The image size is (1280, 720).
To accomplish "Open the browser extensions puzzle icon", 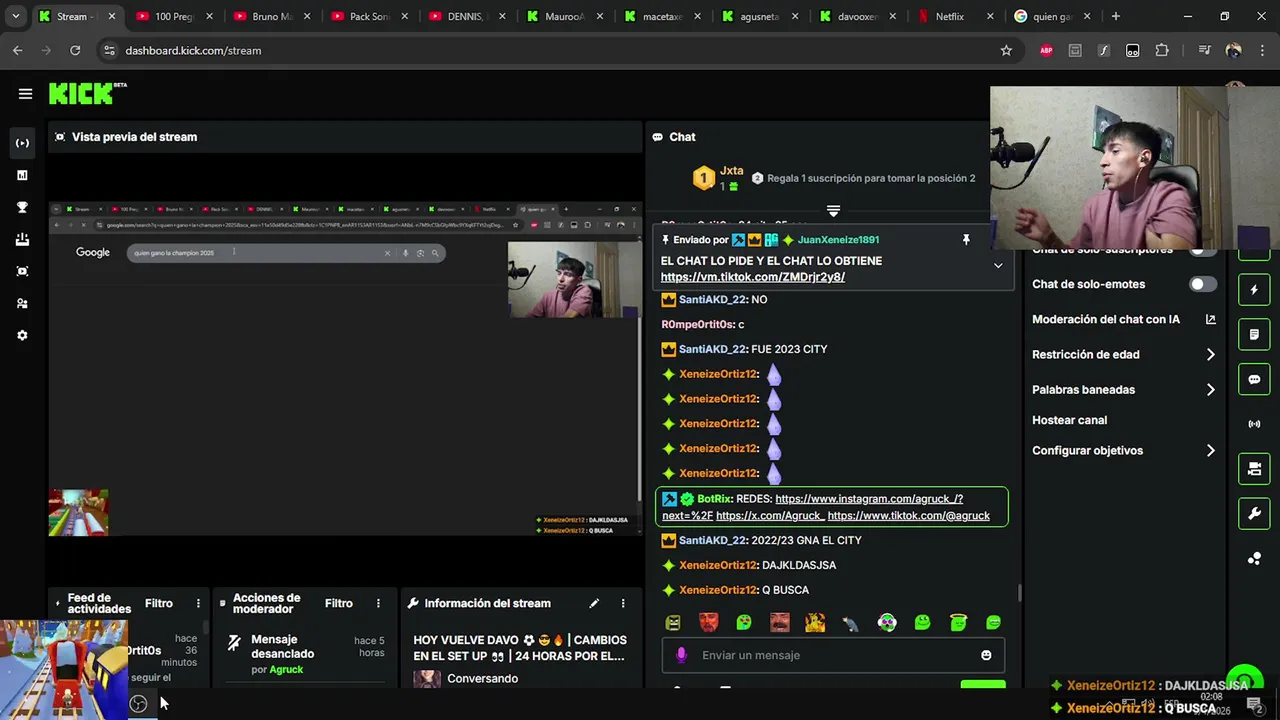I will 1162,50.
